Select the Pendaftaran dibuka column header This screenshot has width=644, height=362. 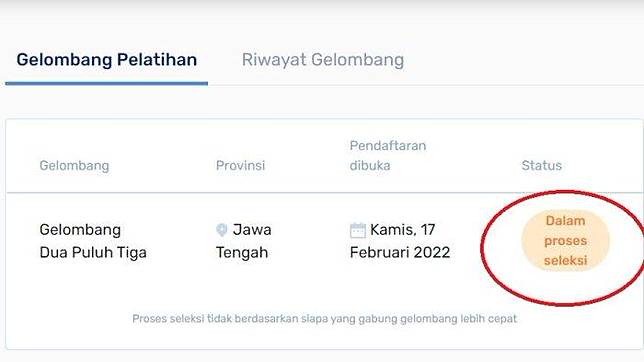coord(388,156)
